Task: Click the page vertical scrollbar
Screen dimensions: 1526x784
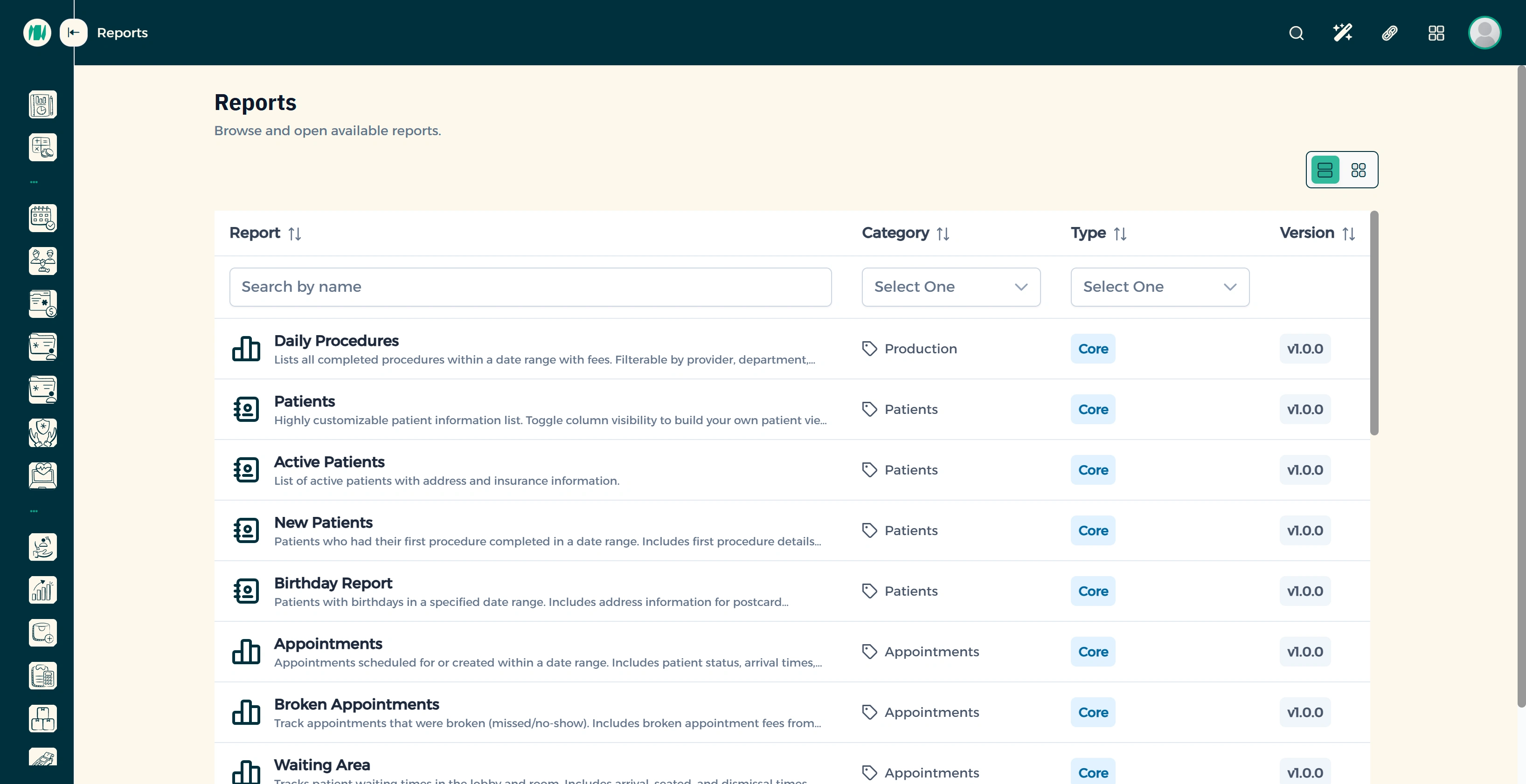Action: pos(1521,386)
